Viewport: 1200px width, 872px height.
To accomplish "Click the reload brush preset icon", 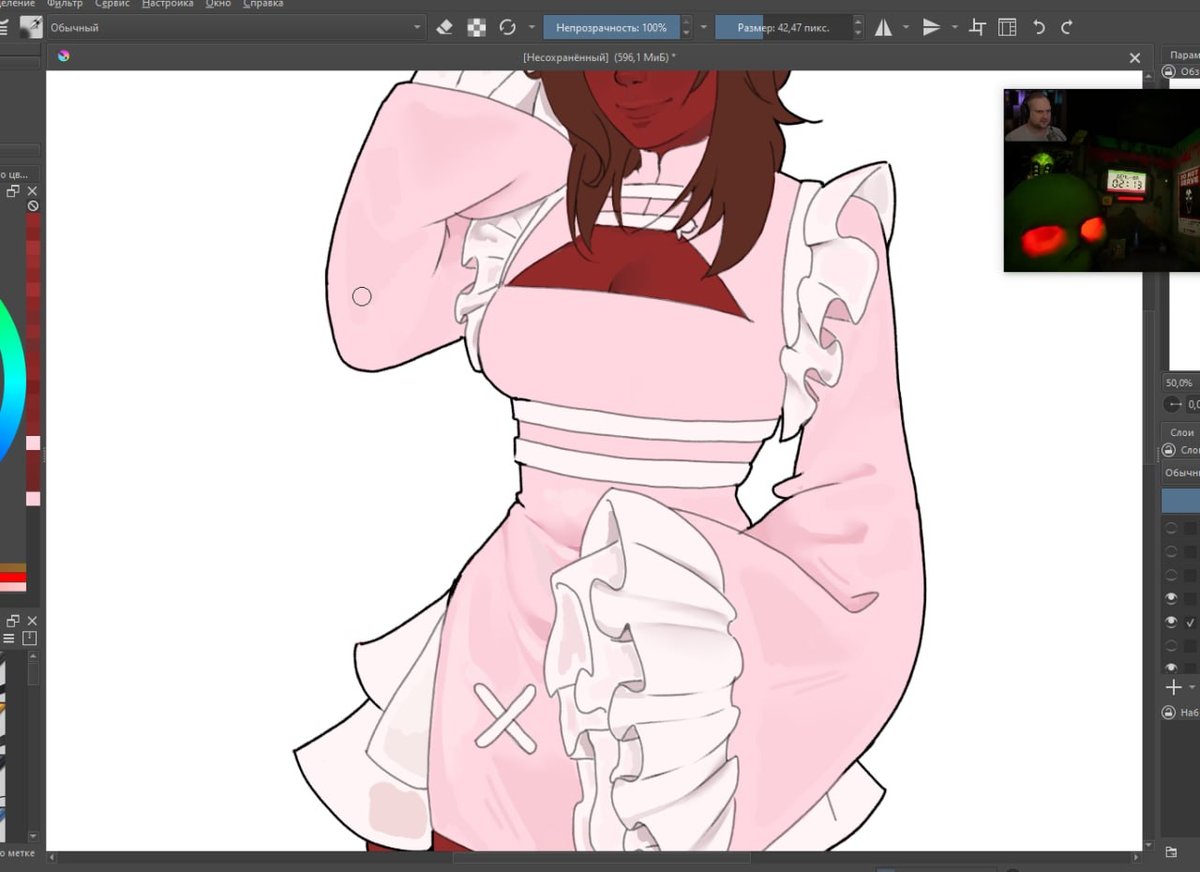I will coord(508,27).
